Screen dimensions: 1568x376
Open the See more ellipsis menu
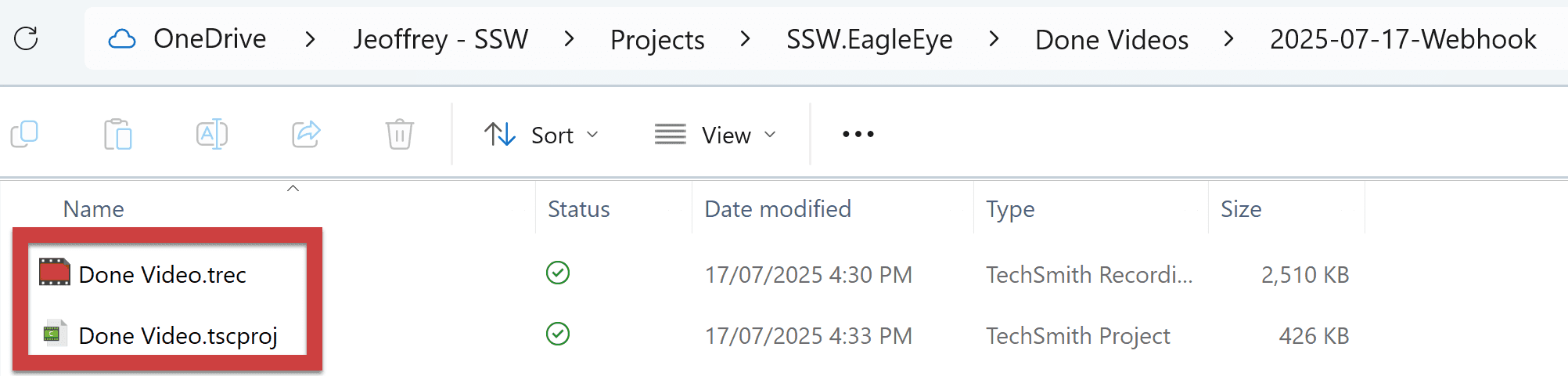pyautogui.click(x=858, y=134)
